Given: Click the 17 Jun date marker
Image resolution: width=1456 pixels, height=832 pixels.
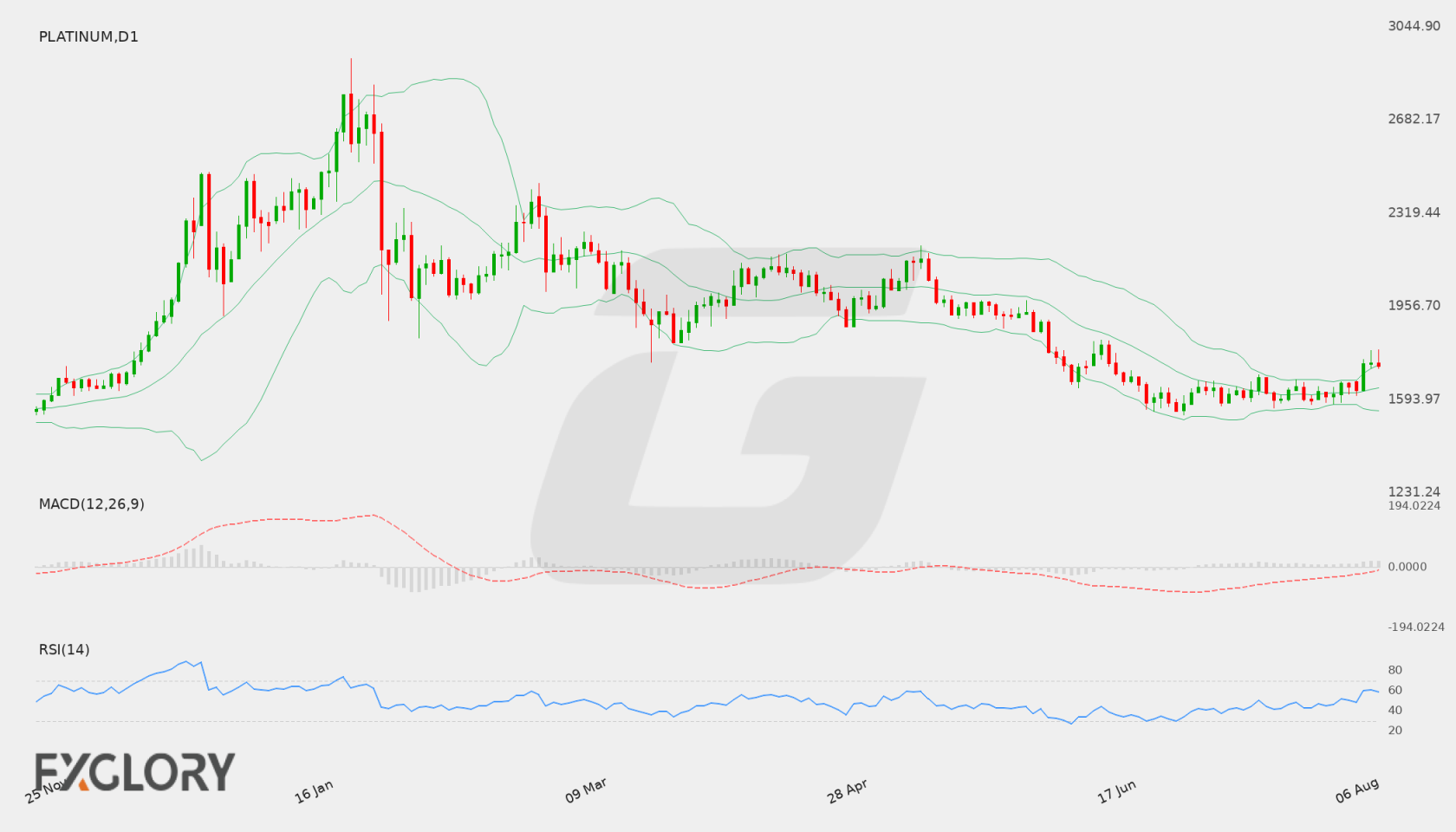Looking at the screenshot, I should coord(1116,790).
